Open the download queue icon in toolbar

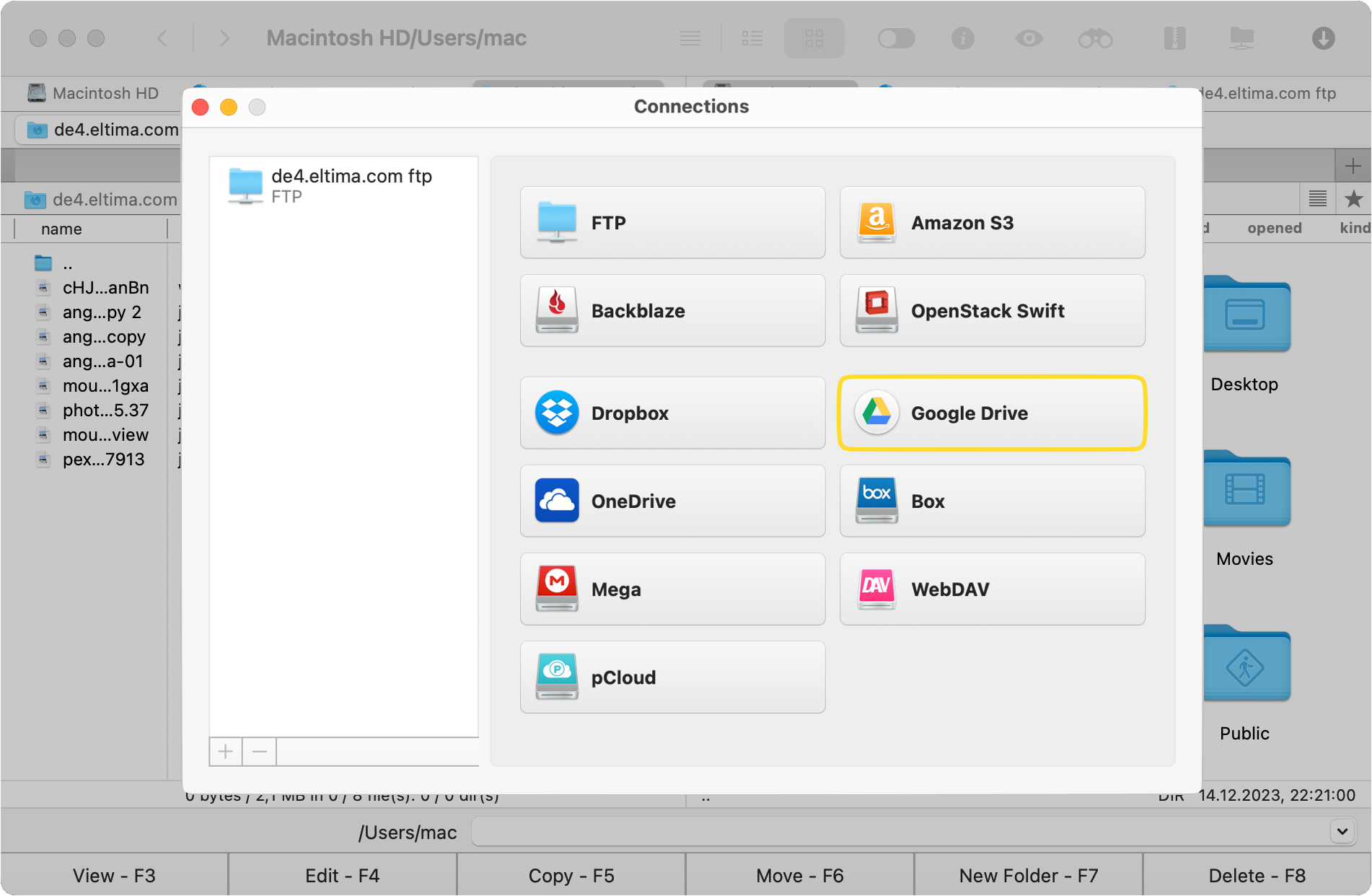[x=1323, y=38]
